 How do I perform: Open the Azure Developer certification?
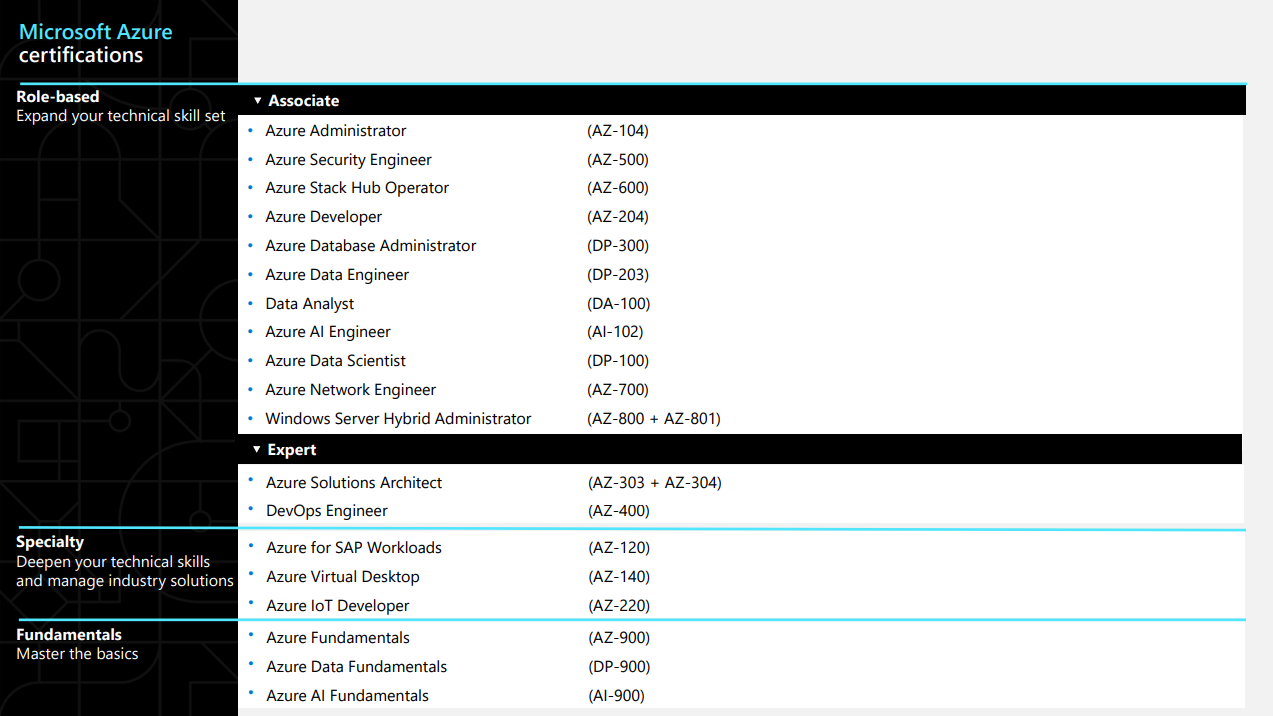(x=324, y=217)
